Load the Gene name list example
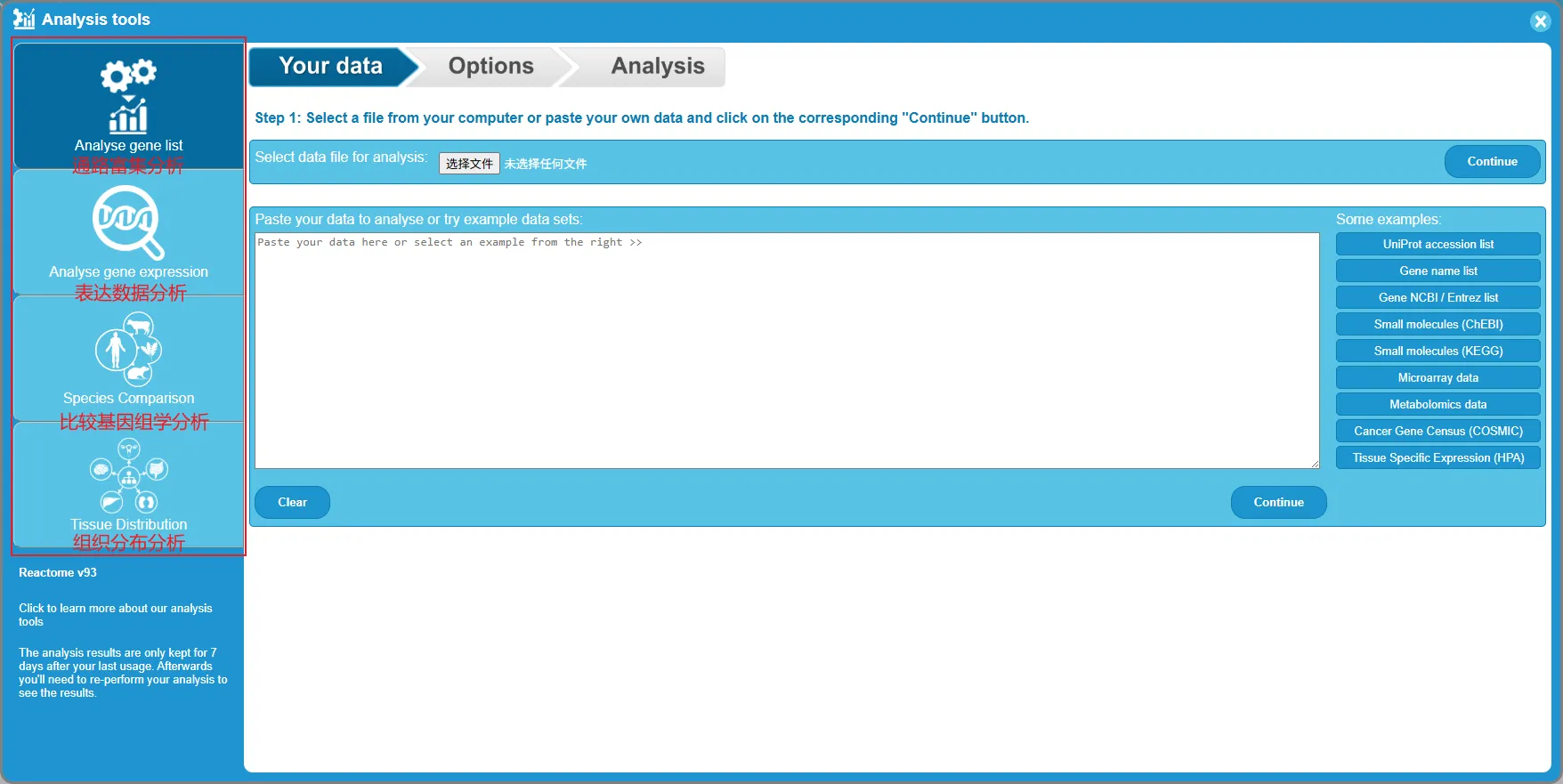This screenshot has width=1563, height=784. 1437,271
